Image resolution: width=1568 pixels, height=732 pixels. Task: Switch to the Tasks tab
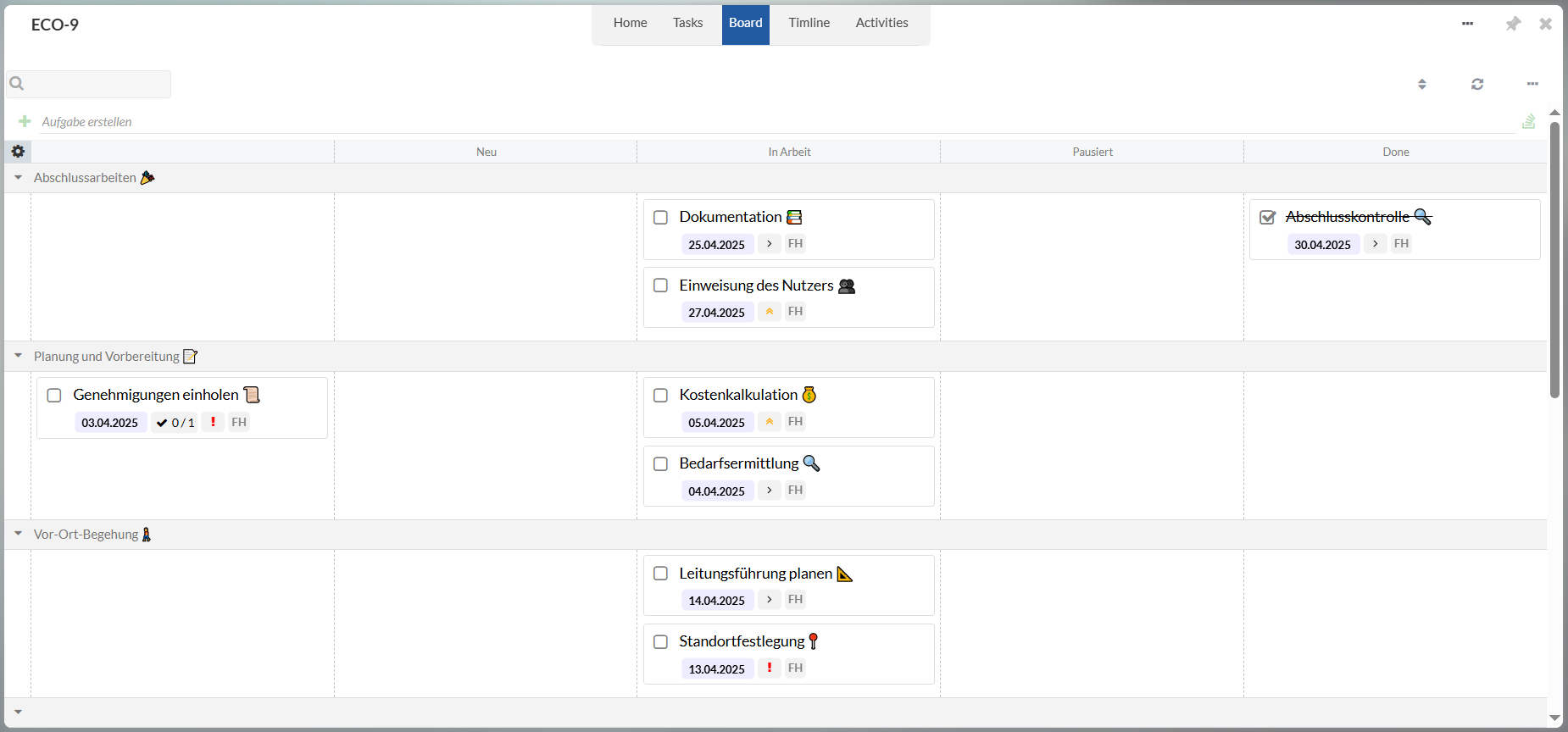687,23
